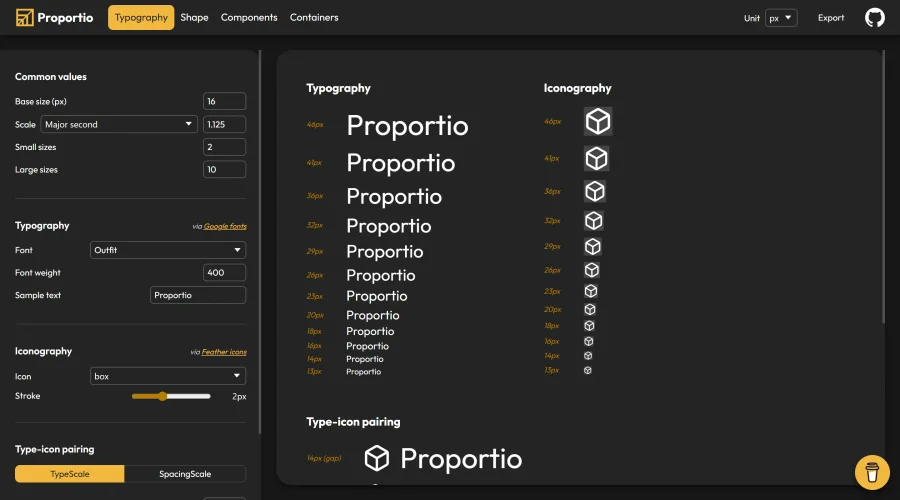Screen dimensions: 900x500
Task: Open the Unit px dropdown
Action: point(781,18)
